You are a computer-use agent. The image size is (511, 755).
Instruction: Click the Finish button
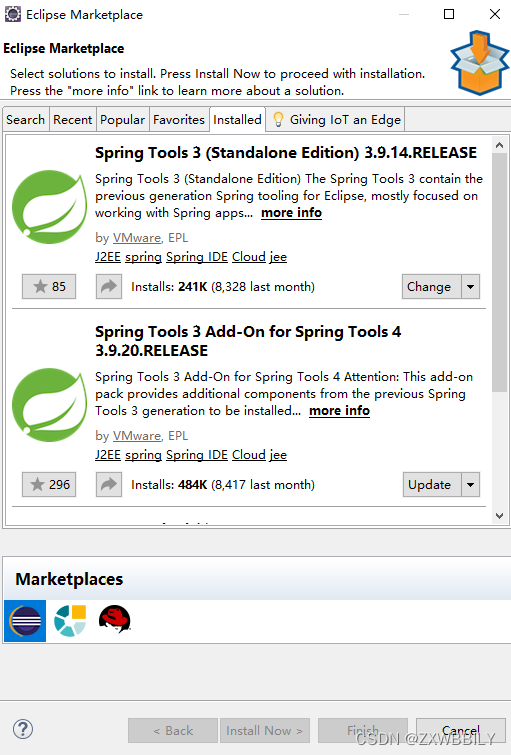click(363, 730)
